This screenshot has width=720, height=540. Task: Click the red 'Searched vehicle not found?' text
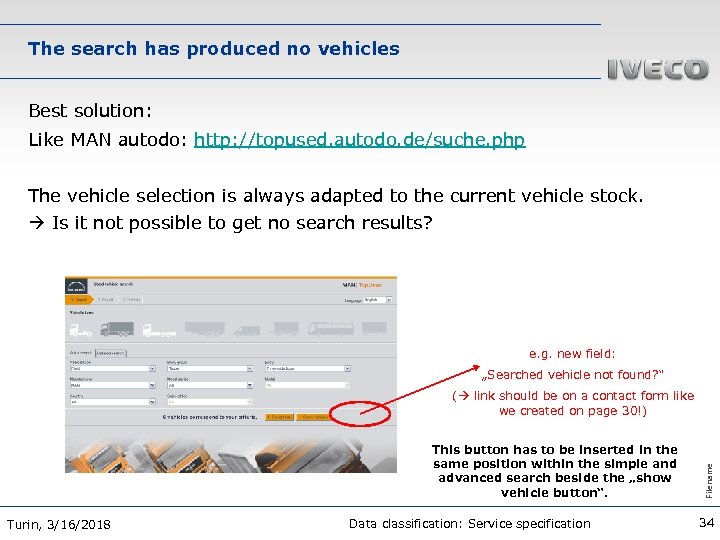click(573, 375)
